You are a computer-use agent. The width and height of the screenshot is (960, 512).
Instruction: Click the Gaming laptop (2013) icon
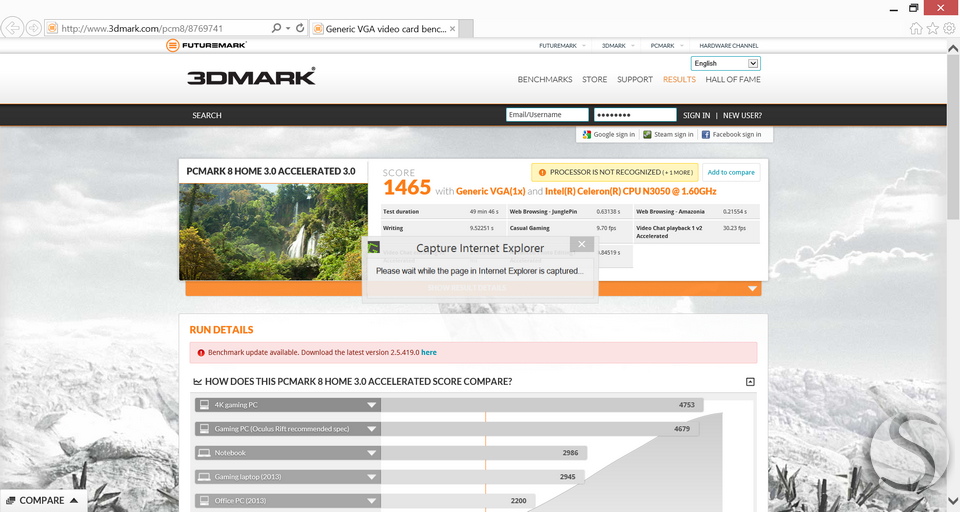point(204,477)
